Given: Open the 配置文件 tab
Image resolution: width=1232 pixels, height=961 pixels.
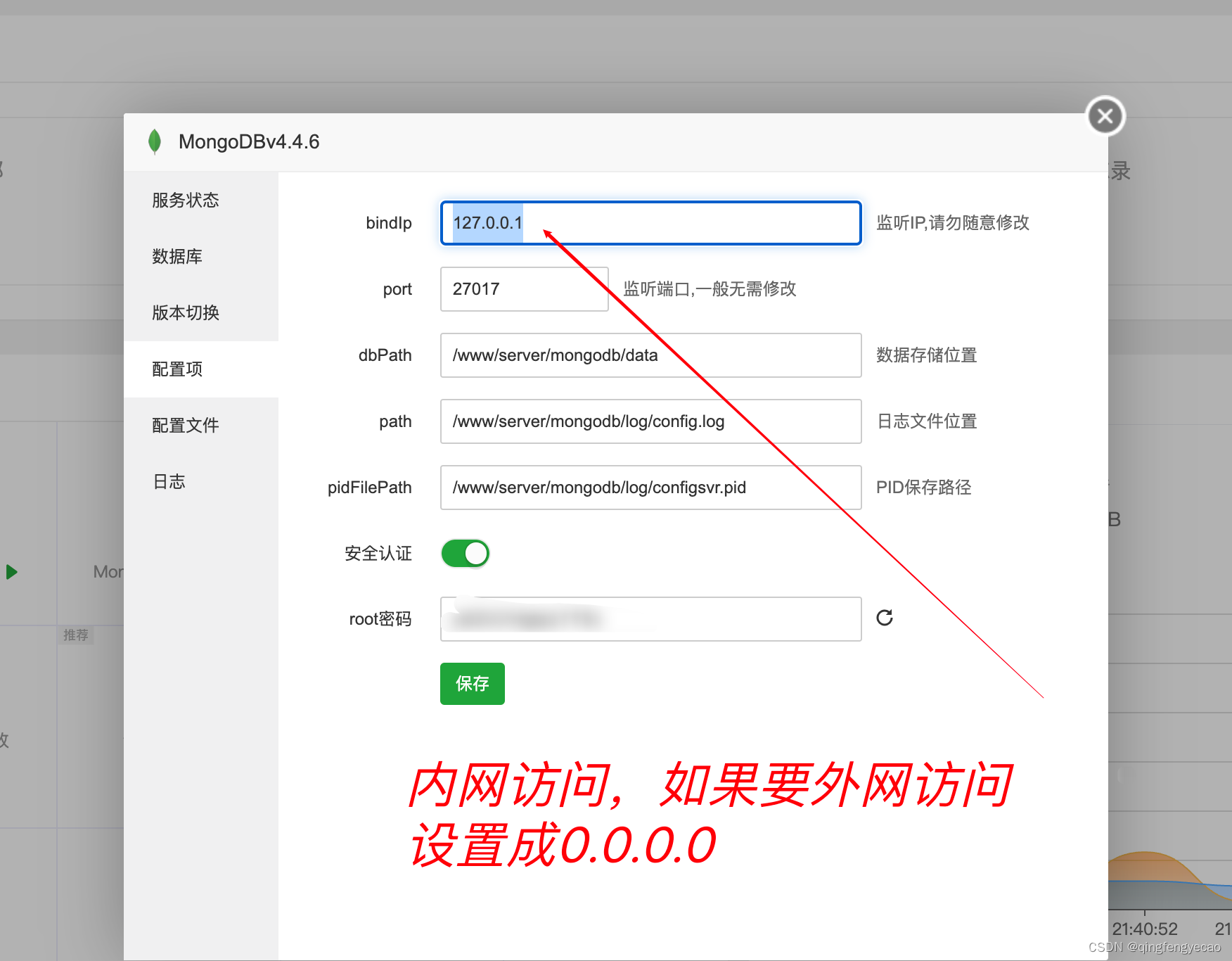Looking at the screenshot, I should pyautogui.click(x=201, y=426).
